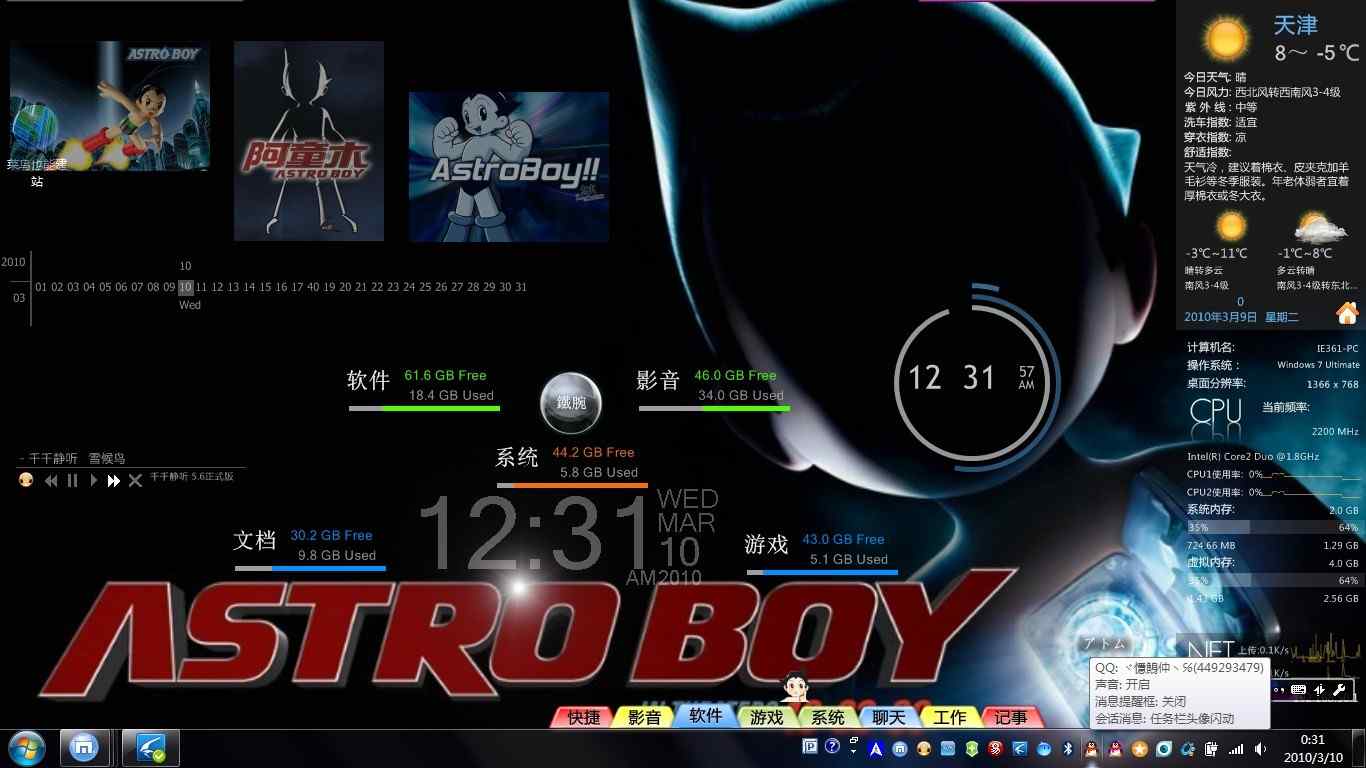Select highlighted day 10 in calendar strip
The width and height of the screenshot is (1366, 768).
[x=185, y=287]
